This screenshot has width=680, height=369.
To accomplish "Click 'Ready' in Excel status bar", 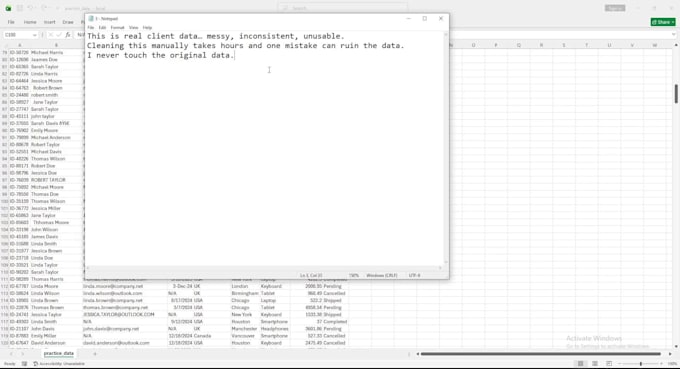I will click(x=10, y=364).
